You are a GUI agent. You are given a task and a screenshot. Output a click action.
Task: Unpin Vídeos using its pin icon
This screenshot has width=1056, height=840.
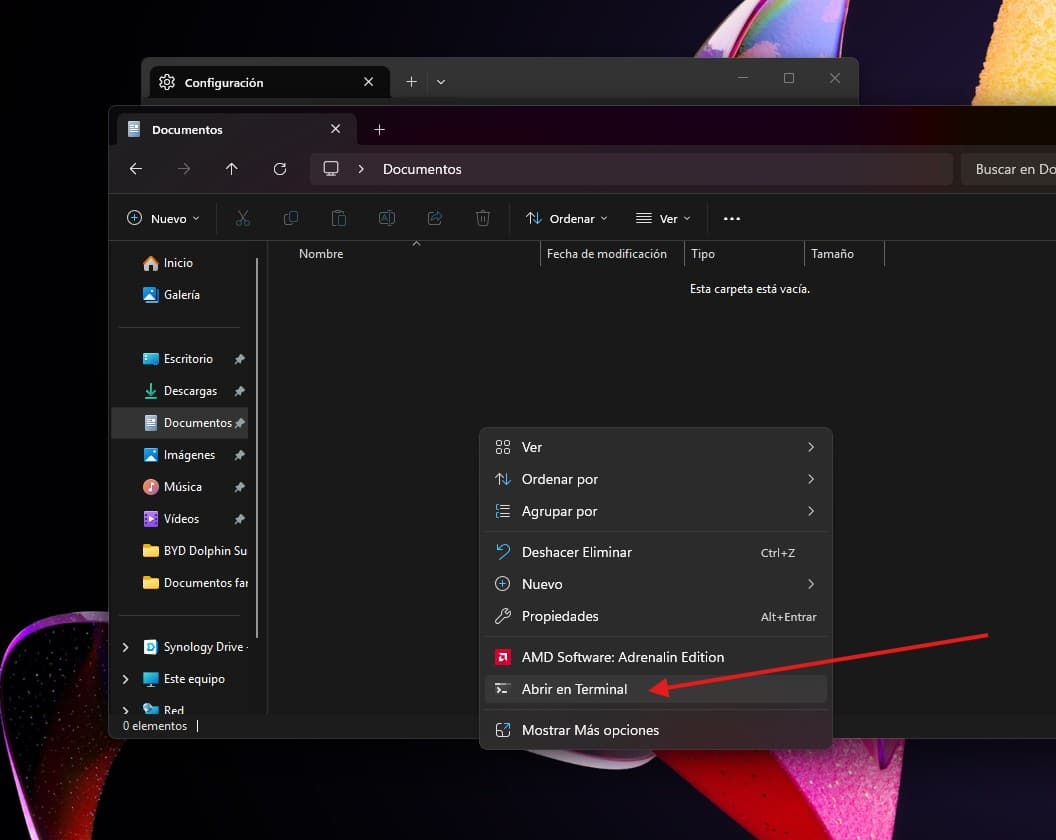[239, 519]
